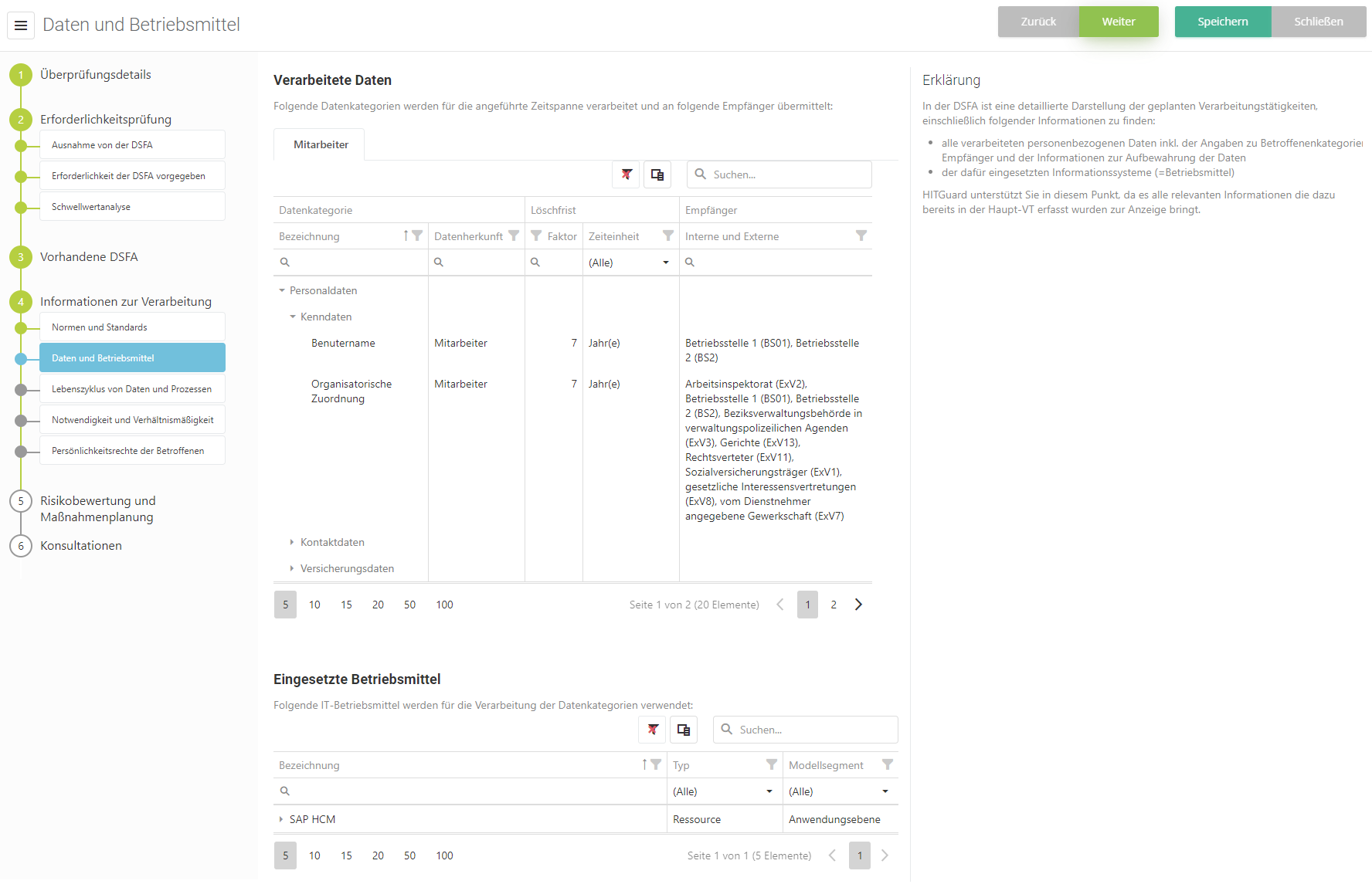Click filter icon on Interne und Externe column

[861, 236]
